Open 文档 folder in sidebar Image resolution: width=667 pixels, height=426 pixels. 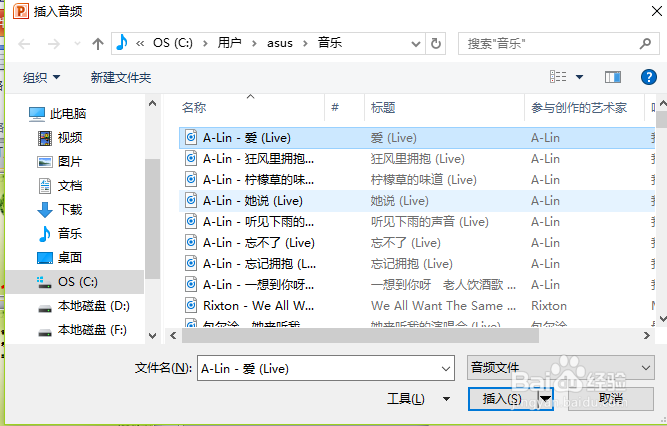[60, 186]
